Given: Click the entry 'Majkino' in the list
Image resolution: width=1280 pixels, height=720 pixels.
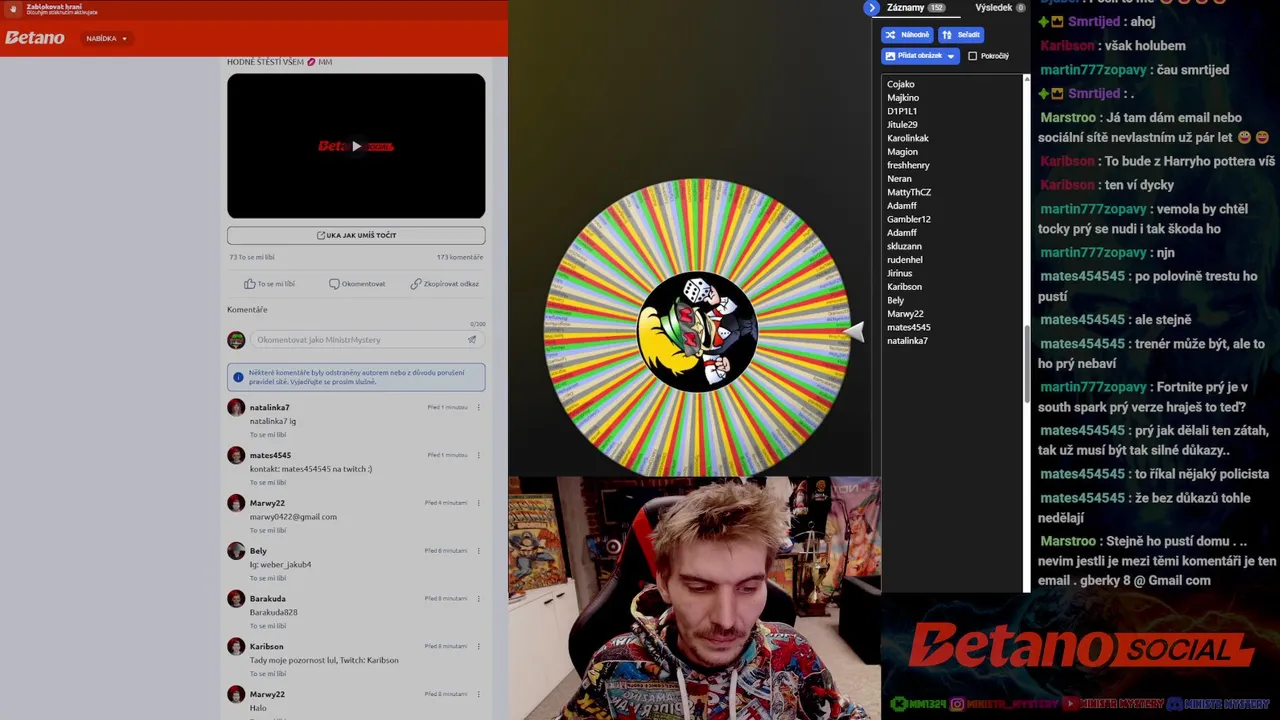Looking at the screenshot, I should point(903,98).
